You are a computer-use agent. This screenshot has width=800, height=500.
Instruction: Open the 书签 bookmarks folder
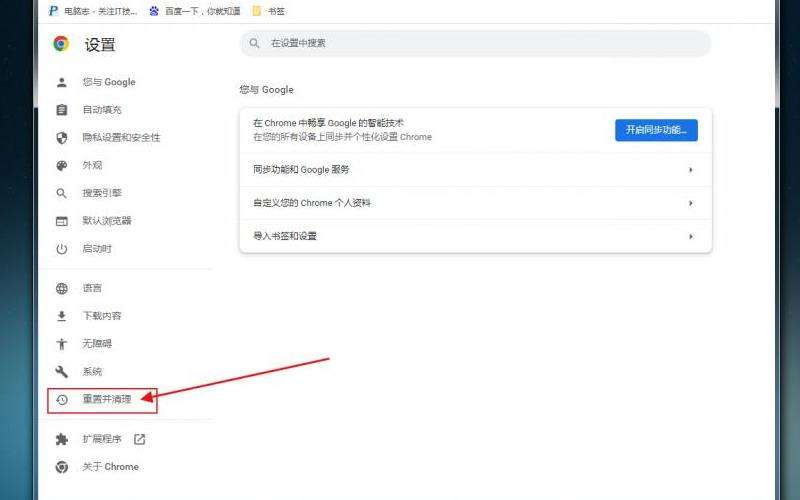click(268, 11)
